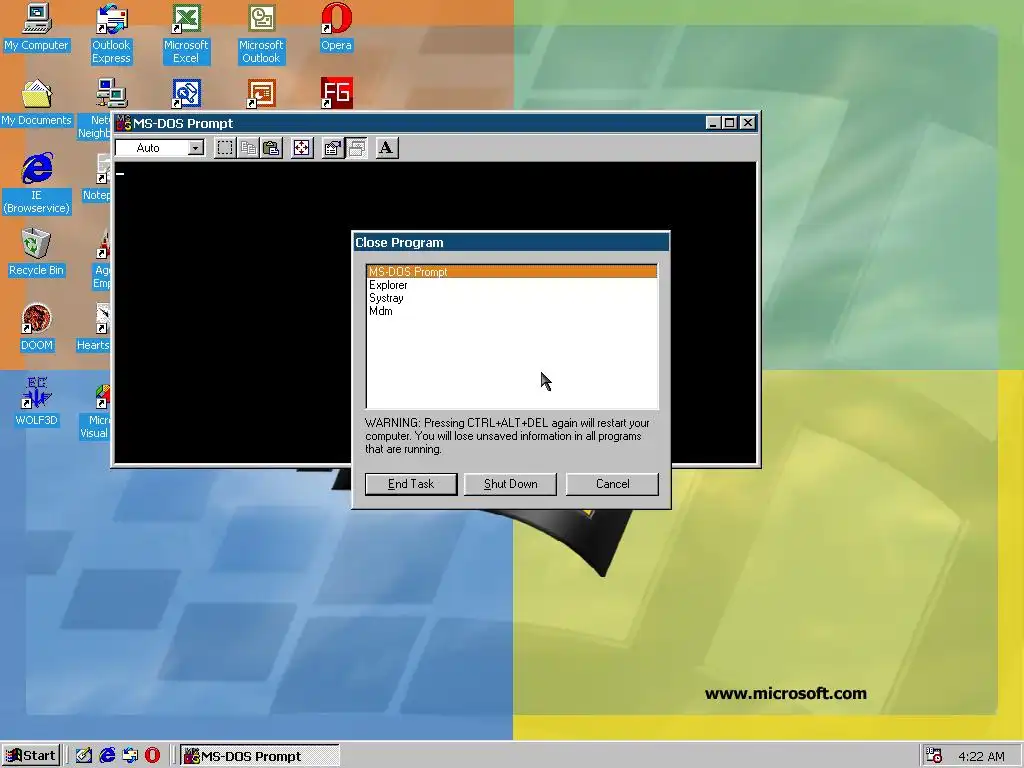The width and height of the screenshot is (1024, 768).
Task: Open the MS-DOS Prompt title bar system menu icon
Action: coord(123,123)
